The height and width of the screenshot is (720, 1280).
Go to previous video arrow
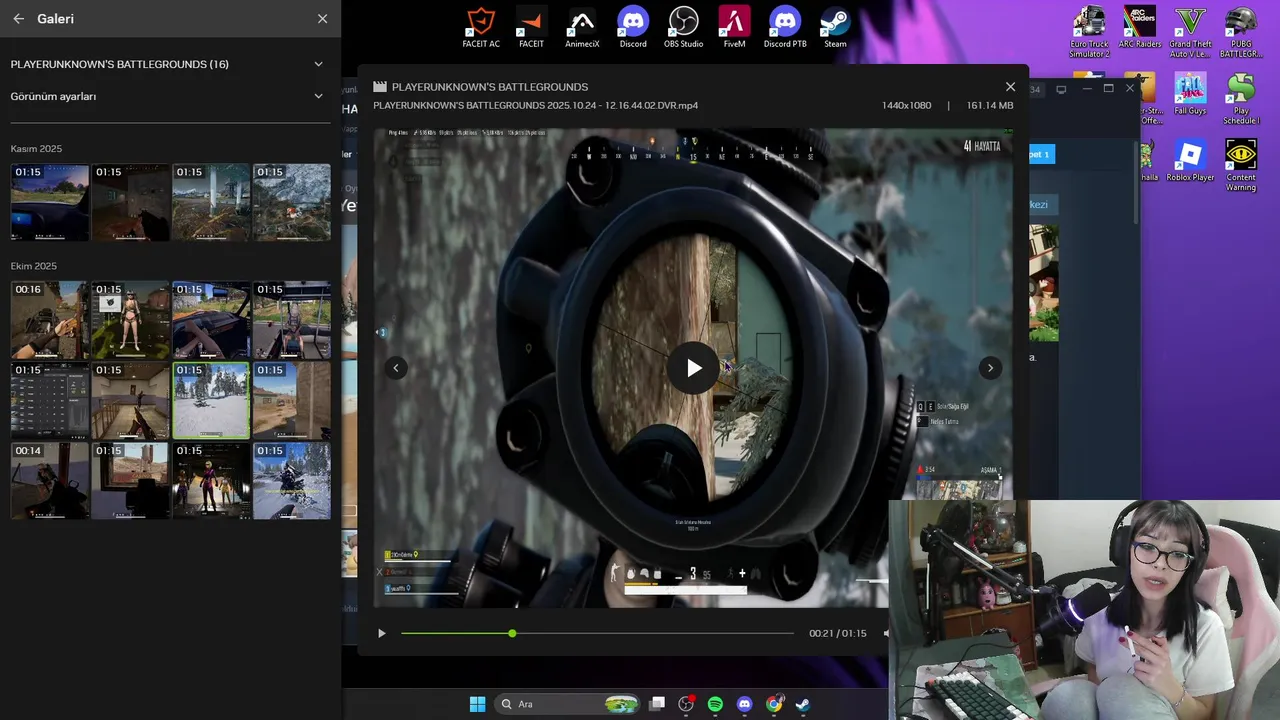[396, 368]
